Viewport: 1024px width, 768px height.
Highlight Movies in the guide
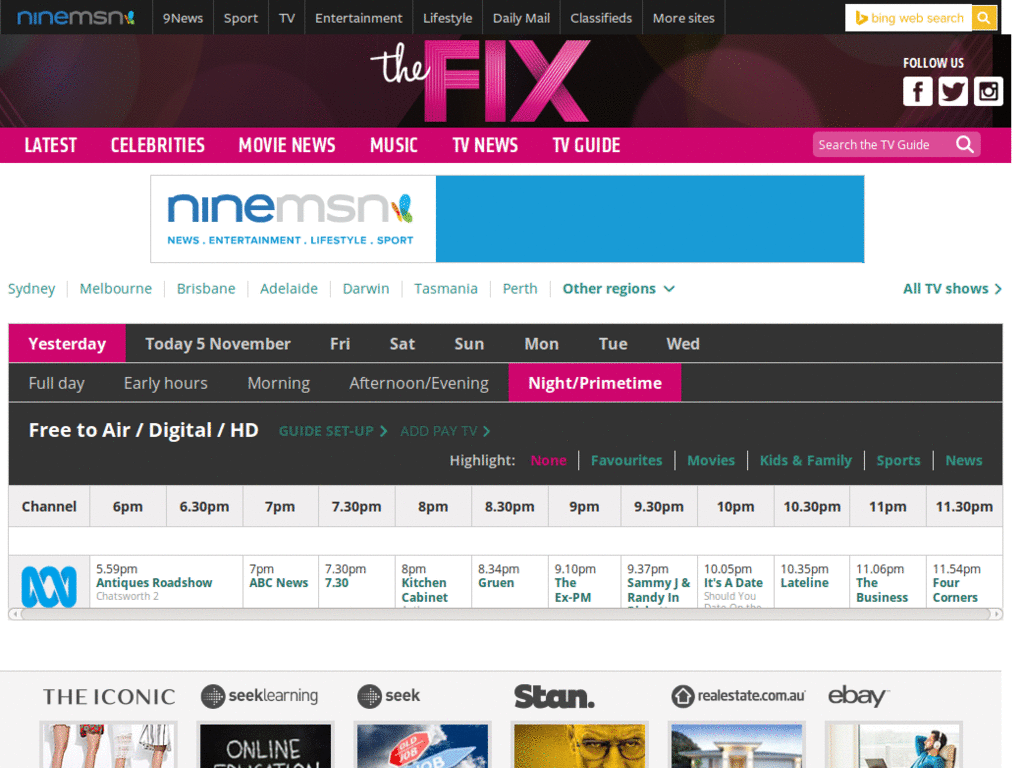[x=711, y=460]
